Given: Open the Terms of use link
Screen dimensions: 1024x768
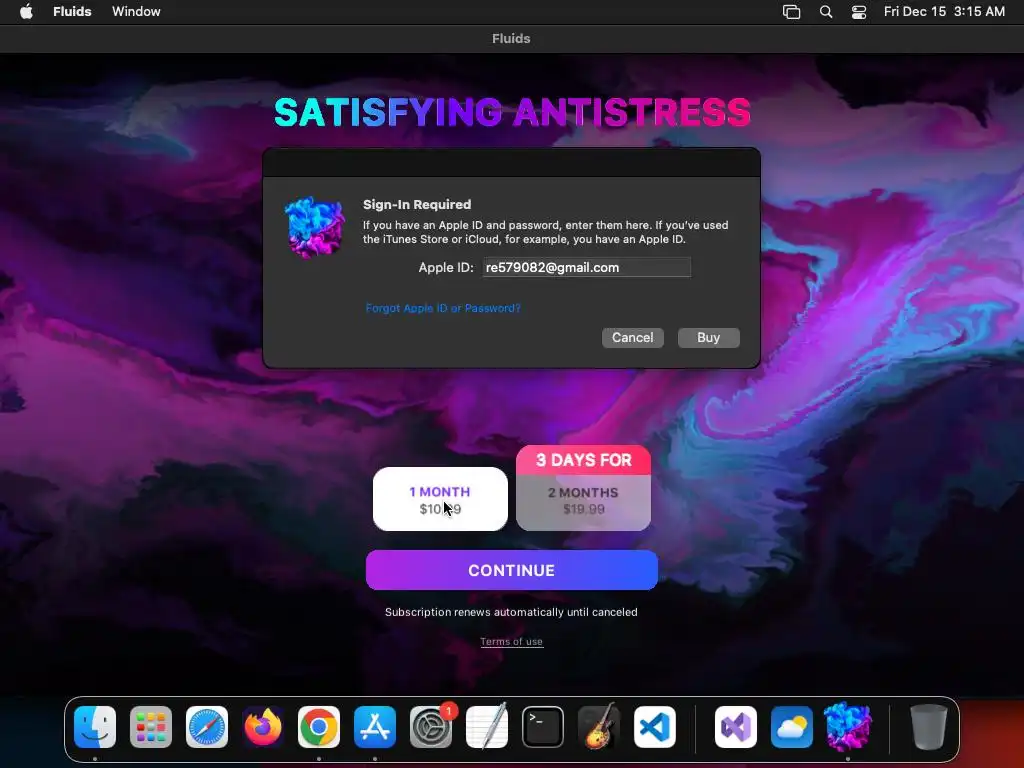Looking at the screenshot, I should [511, 641].
